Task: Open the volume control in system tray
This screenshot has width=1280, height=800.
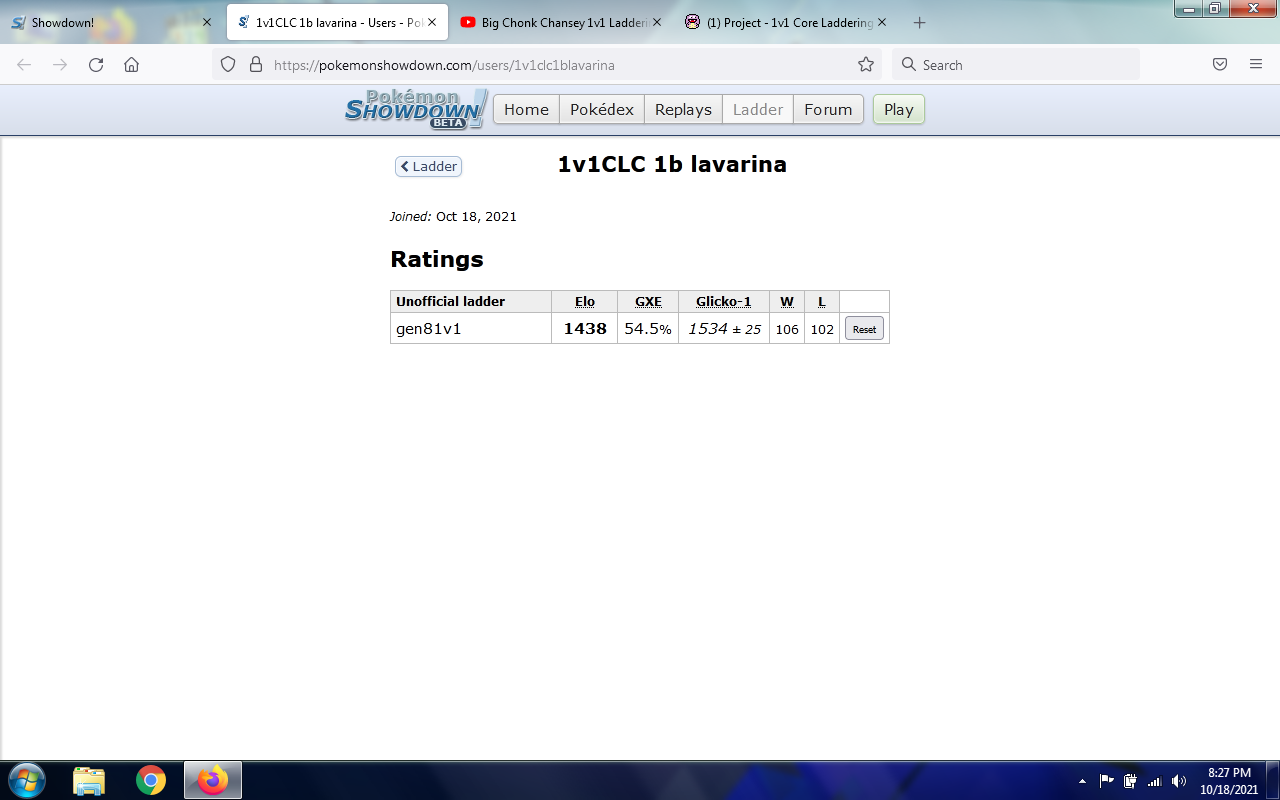Action: [x=1179, y=781]
